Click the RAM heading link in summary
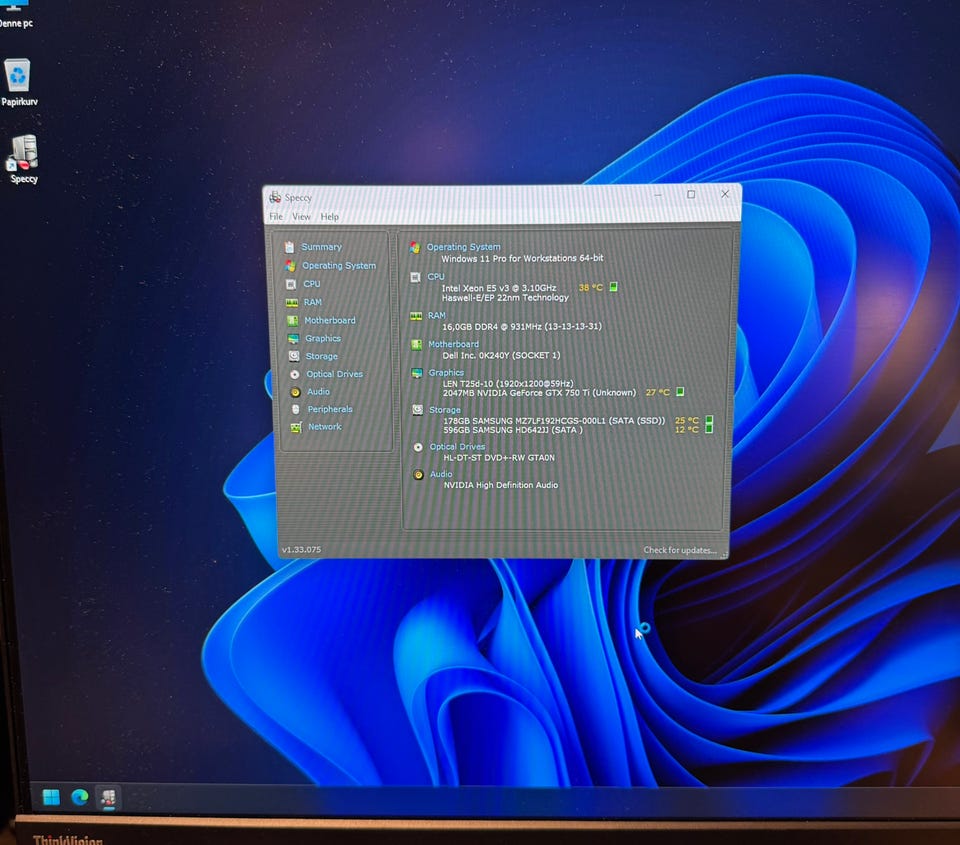 pyautogui.click(x=437, y=315)
